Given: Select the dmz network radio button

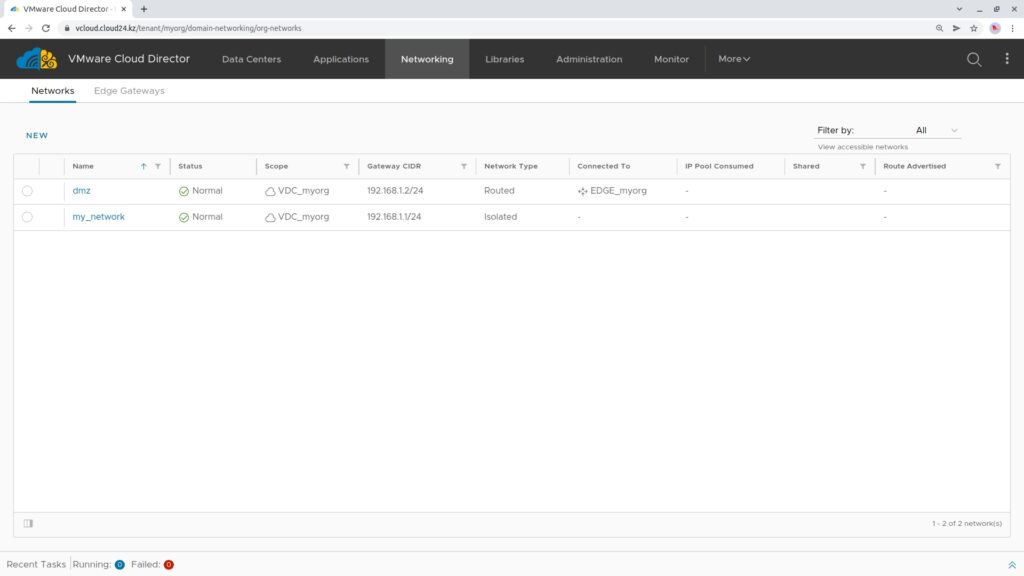Looking at the screenshot, I should click(27, 191).
